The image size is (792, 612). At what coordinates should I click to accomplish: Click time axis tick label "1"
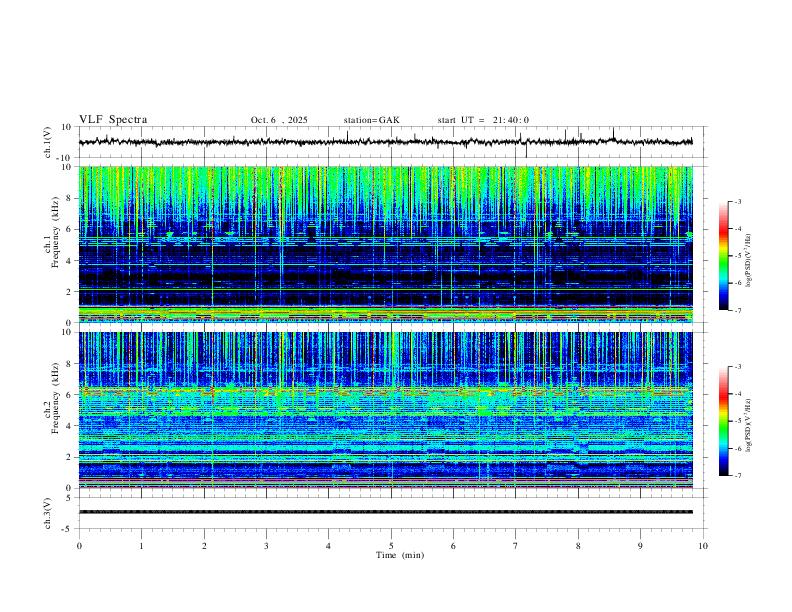[141, 546]
